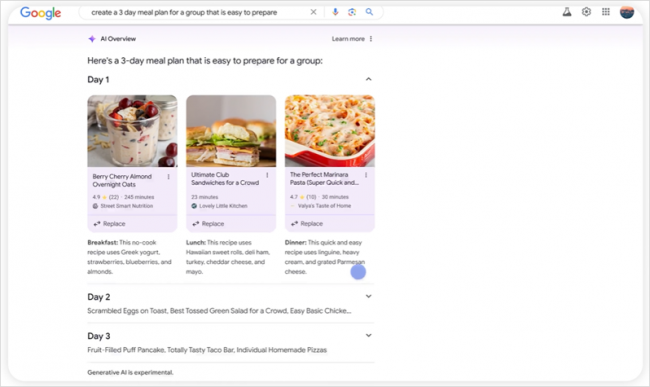The height and width of the screenshot is (387, 650).
Task: Replace the overnight oats breakfast recipe
Action: coord(109,224)
